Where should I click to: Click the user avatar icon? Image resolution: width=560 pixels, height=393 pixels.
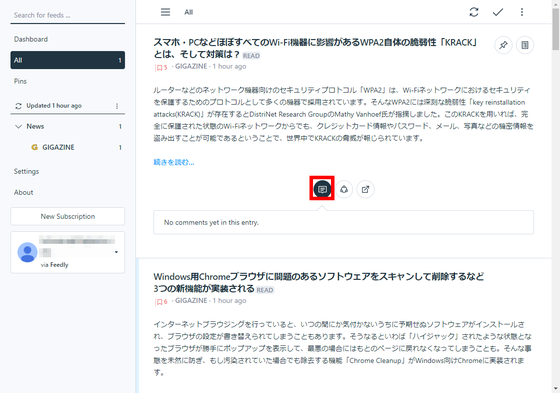(27, 252)
